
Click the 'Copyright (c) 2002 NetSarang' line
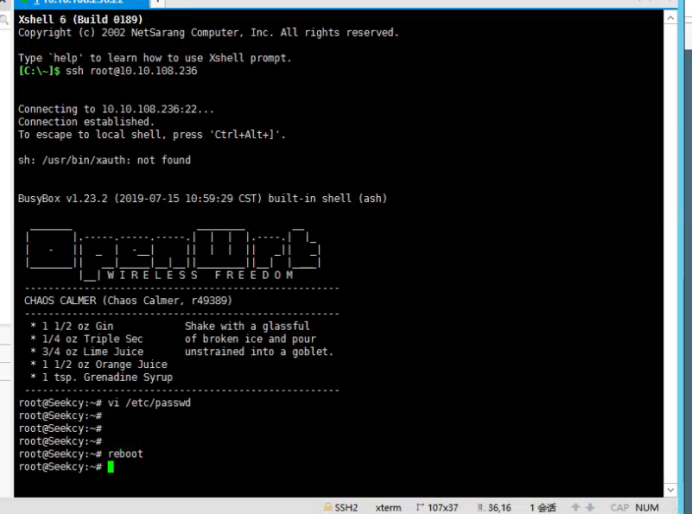click(208, 33)
